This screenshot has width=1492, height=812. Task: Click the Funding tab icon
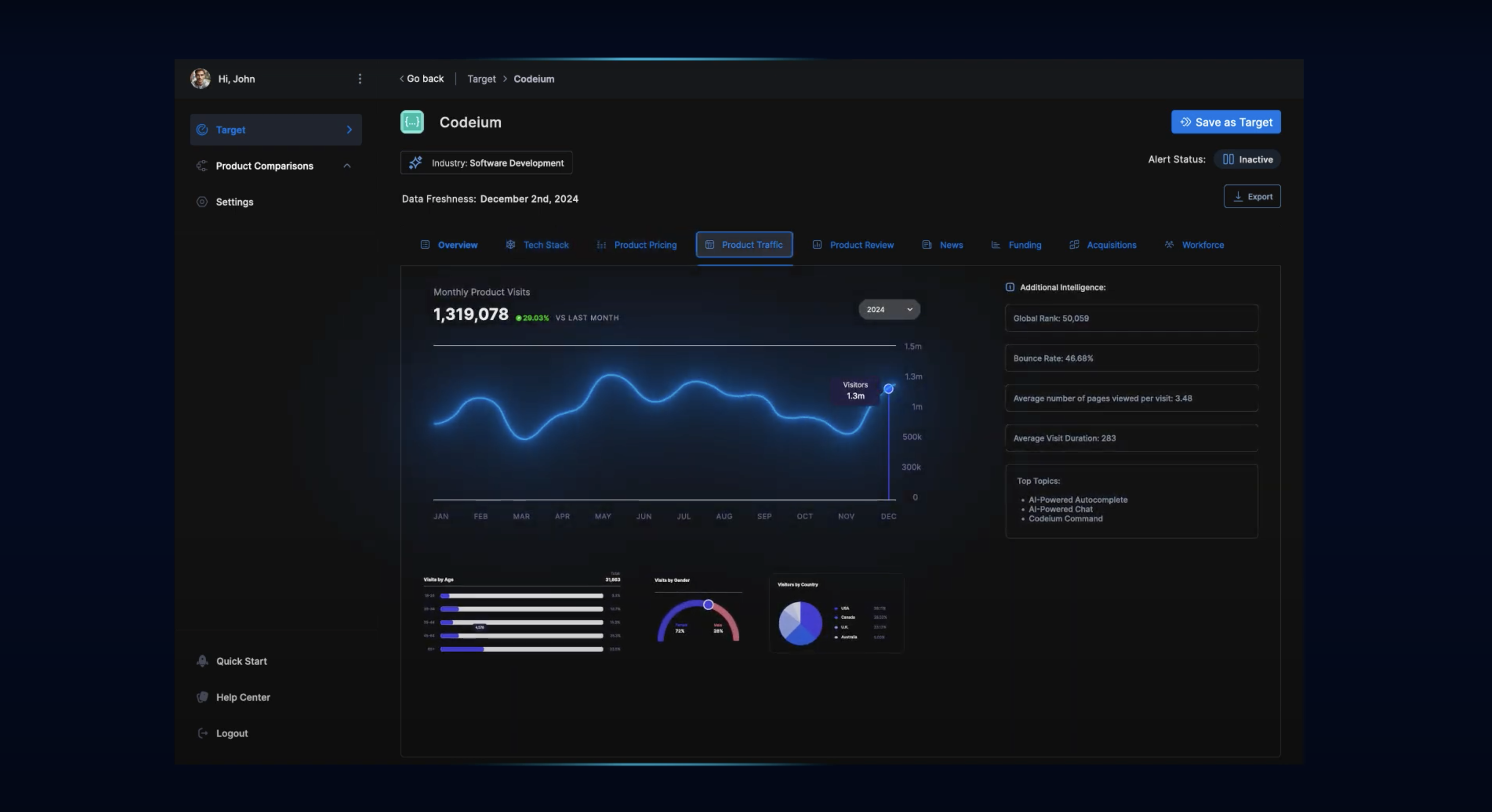pos(995,244)
